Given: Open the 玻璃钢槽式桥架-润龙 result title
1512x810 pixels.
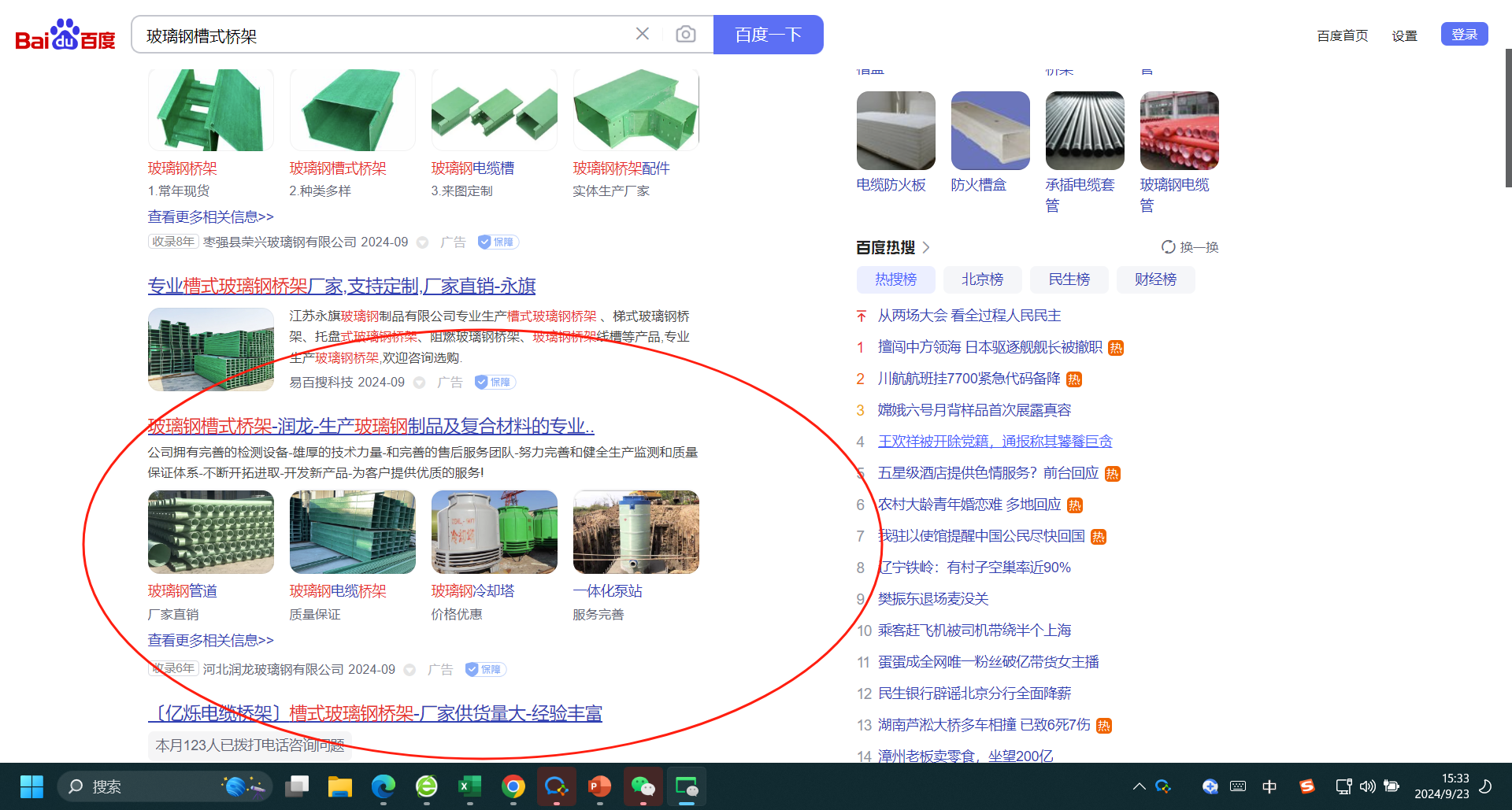Looking at the screenshot, I should click(371, 426).
